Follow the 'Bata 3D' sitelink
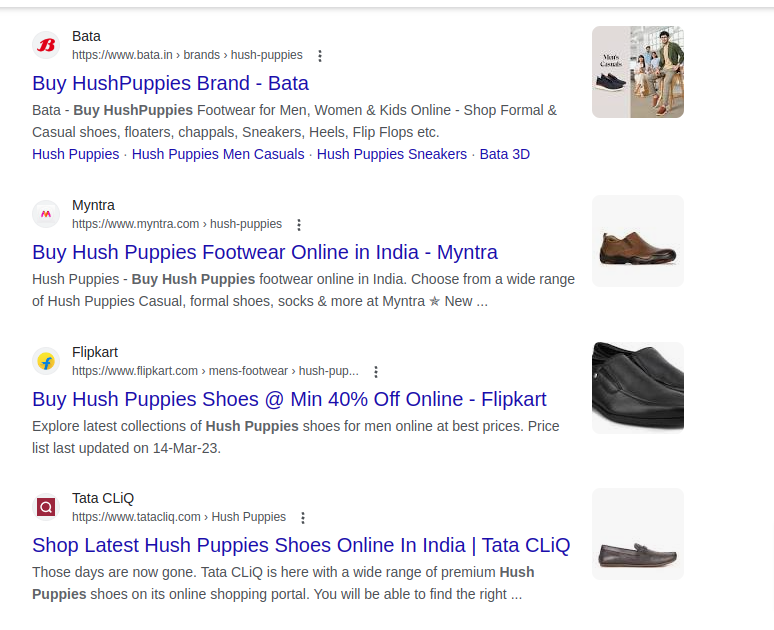The width and height of the screenshot is (774, 630). pos(504,154)
